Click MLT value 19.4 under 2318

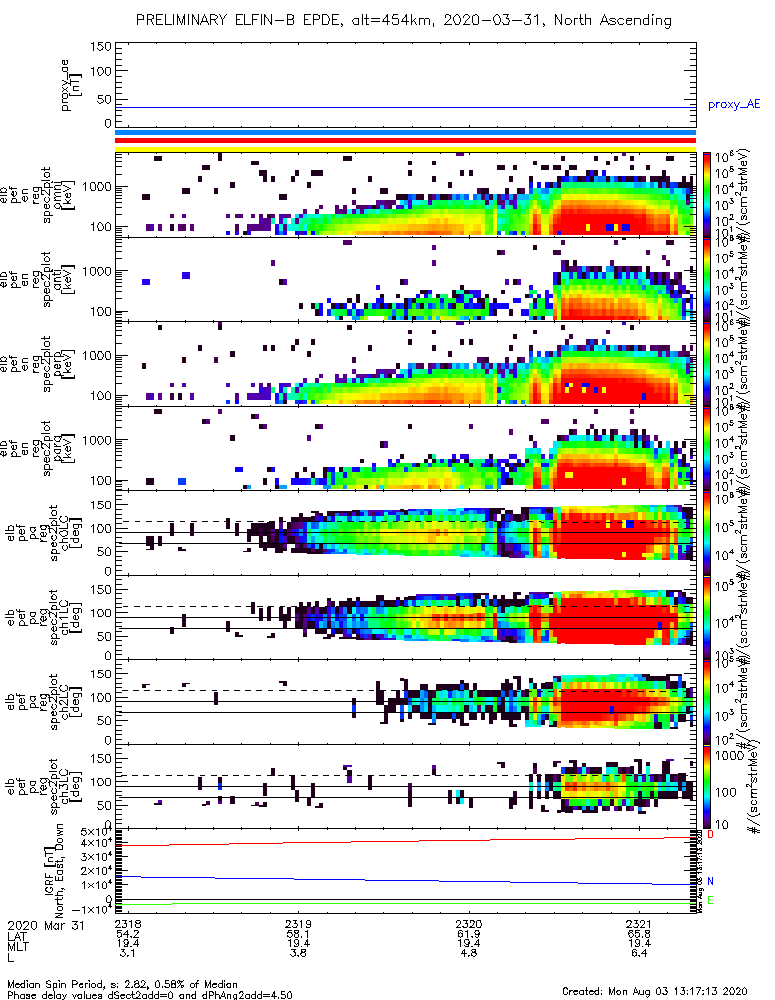(x=128, y=943)
